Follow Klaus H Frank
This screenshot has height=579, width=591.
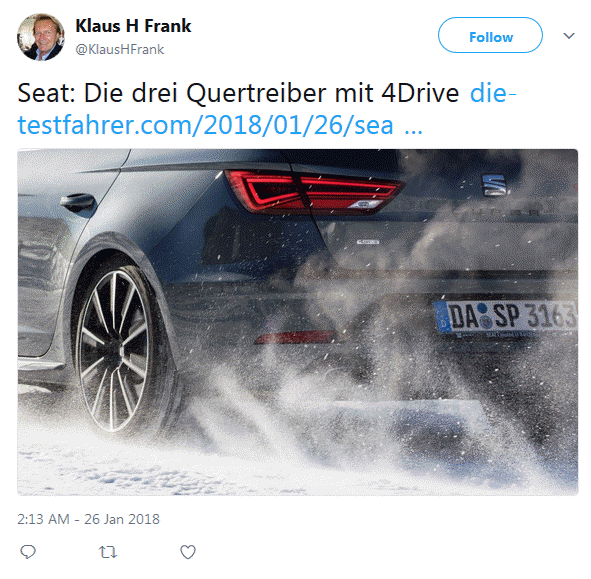(x=490, y=35)
